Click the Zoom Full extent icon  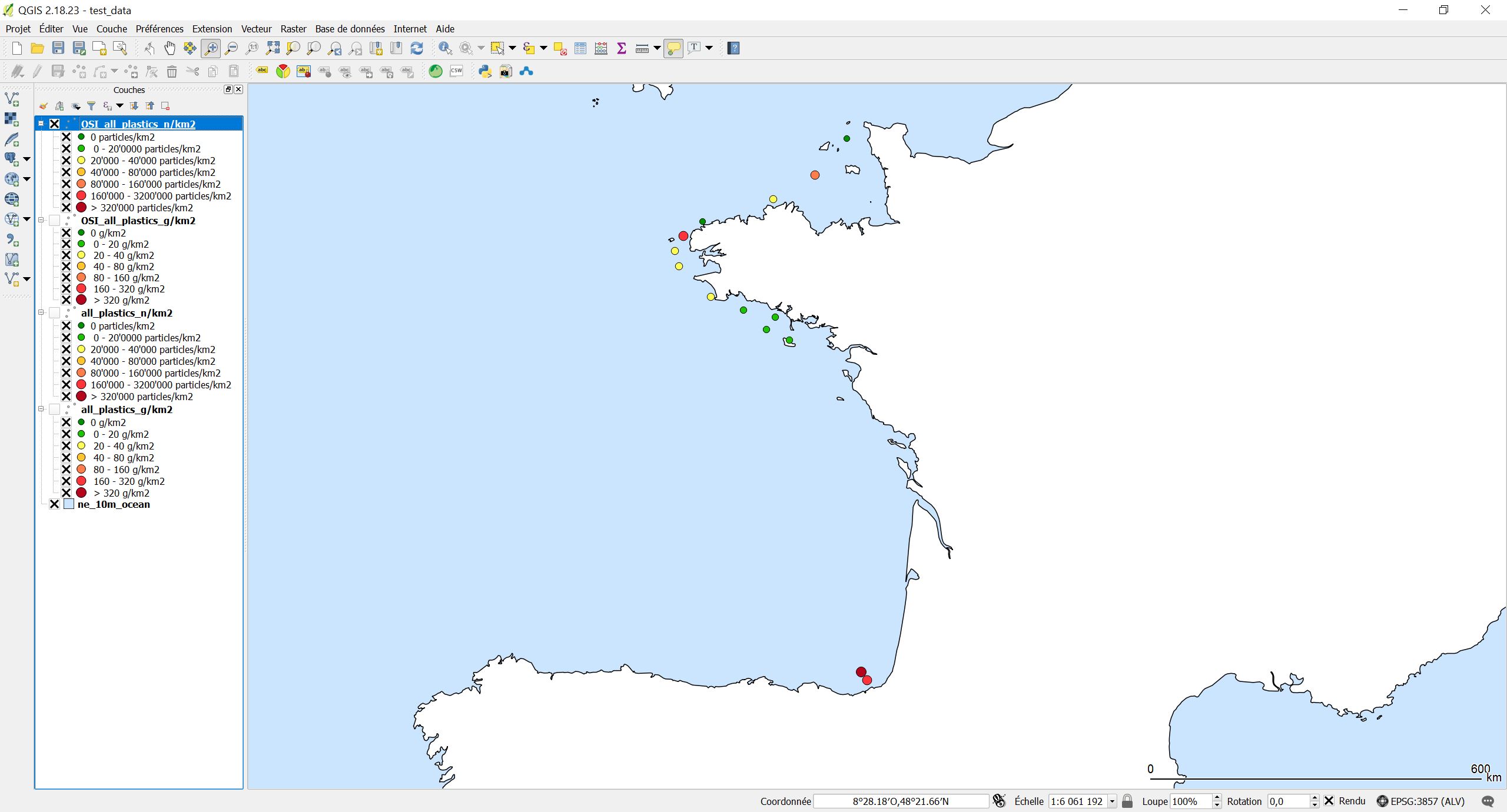point(273,48)
